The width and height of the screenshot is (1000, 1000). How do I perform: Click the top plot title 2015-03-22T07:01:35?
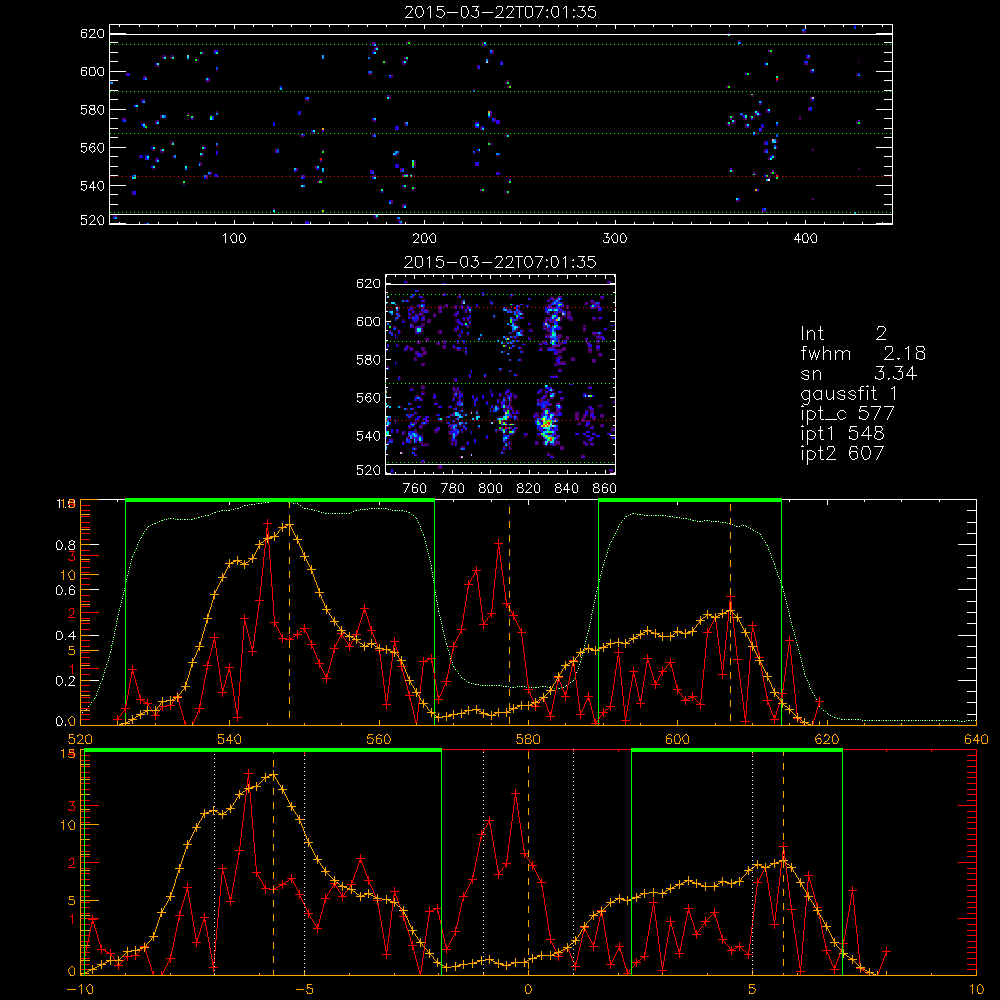(x=500, y=12)
